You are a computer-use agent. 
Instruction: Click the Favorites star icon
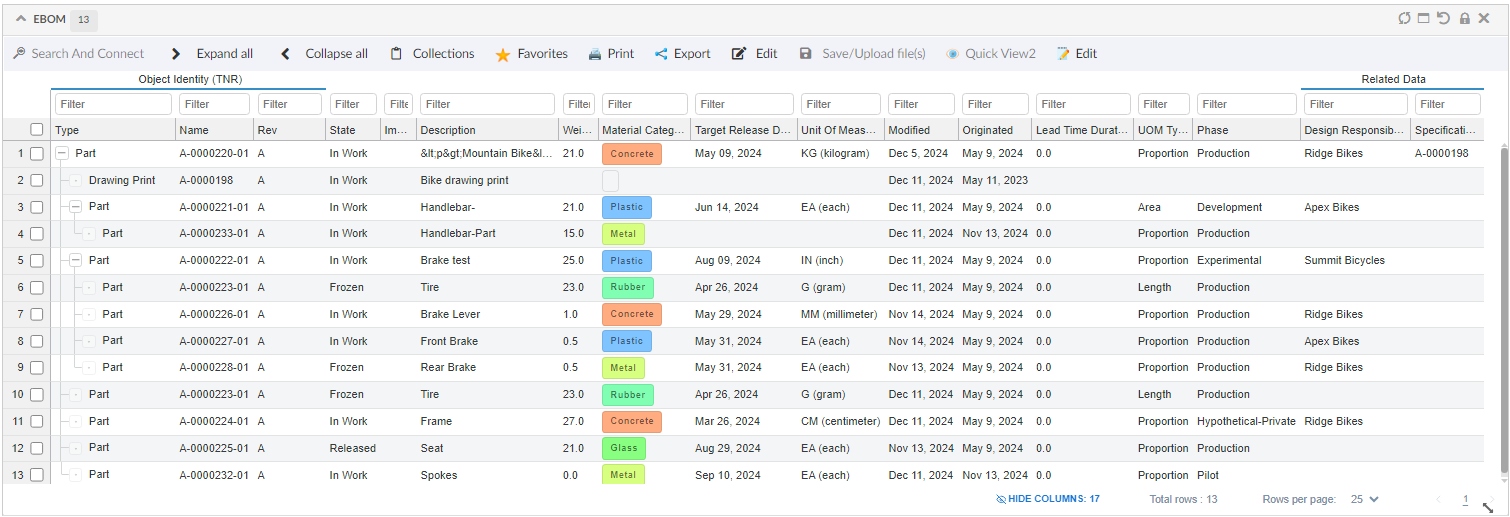[x=503, y=54]
